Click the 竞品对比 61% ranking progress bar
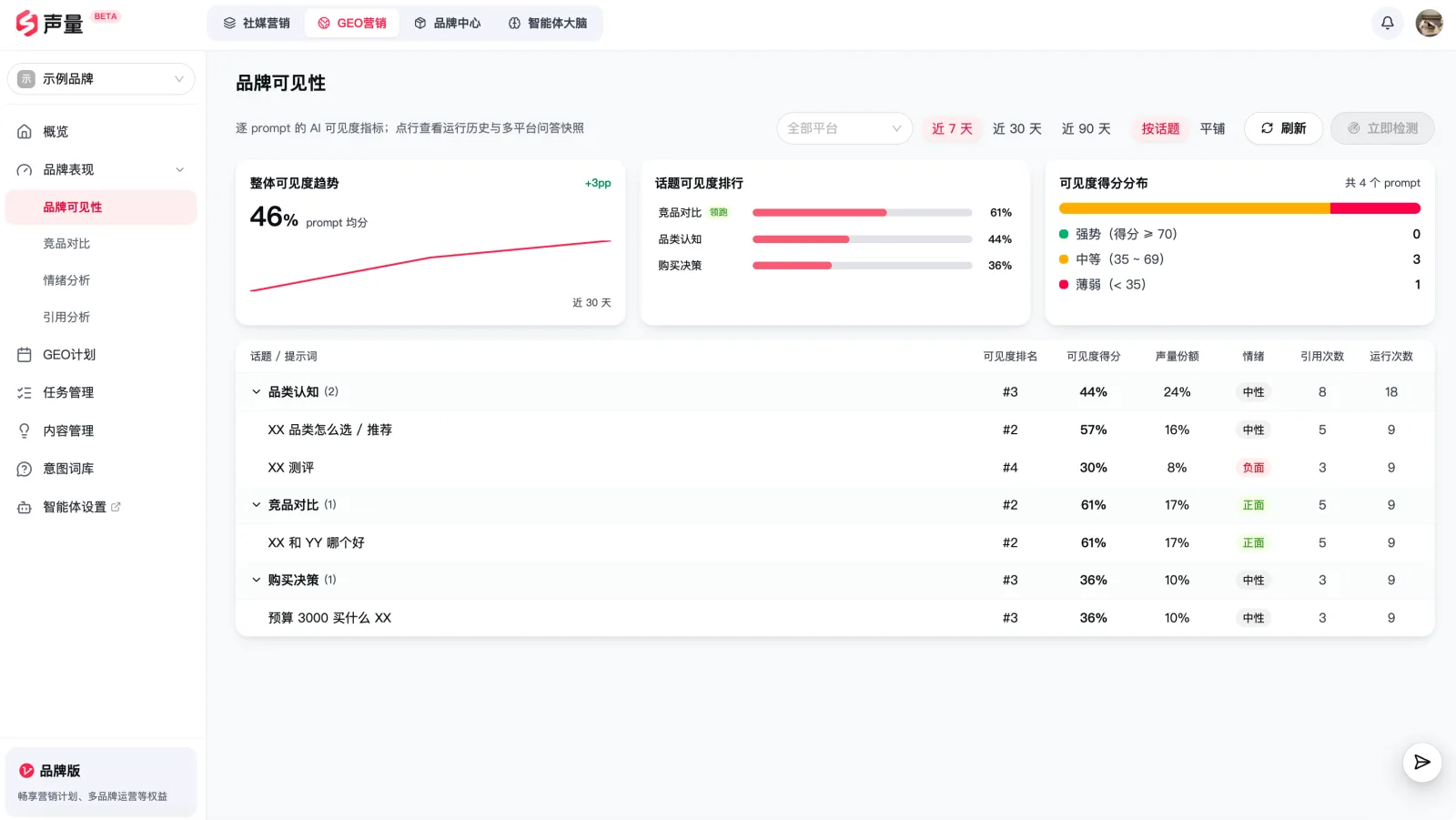Screen dimensions: 1456x820 [863, 213]
